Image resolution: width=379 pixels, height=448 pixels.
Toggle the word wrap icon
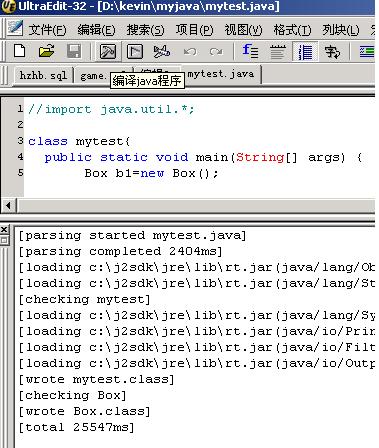coord(332,51)
